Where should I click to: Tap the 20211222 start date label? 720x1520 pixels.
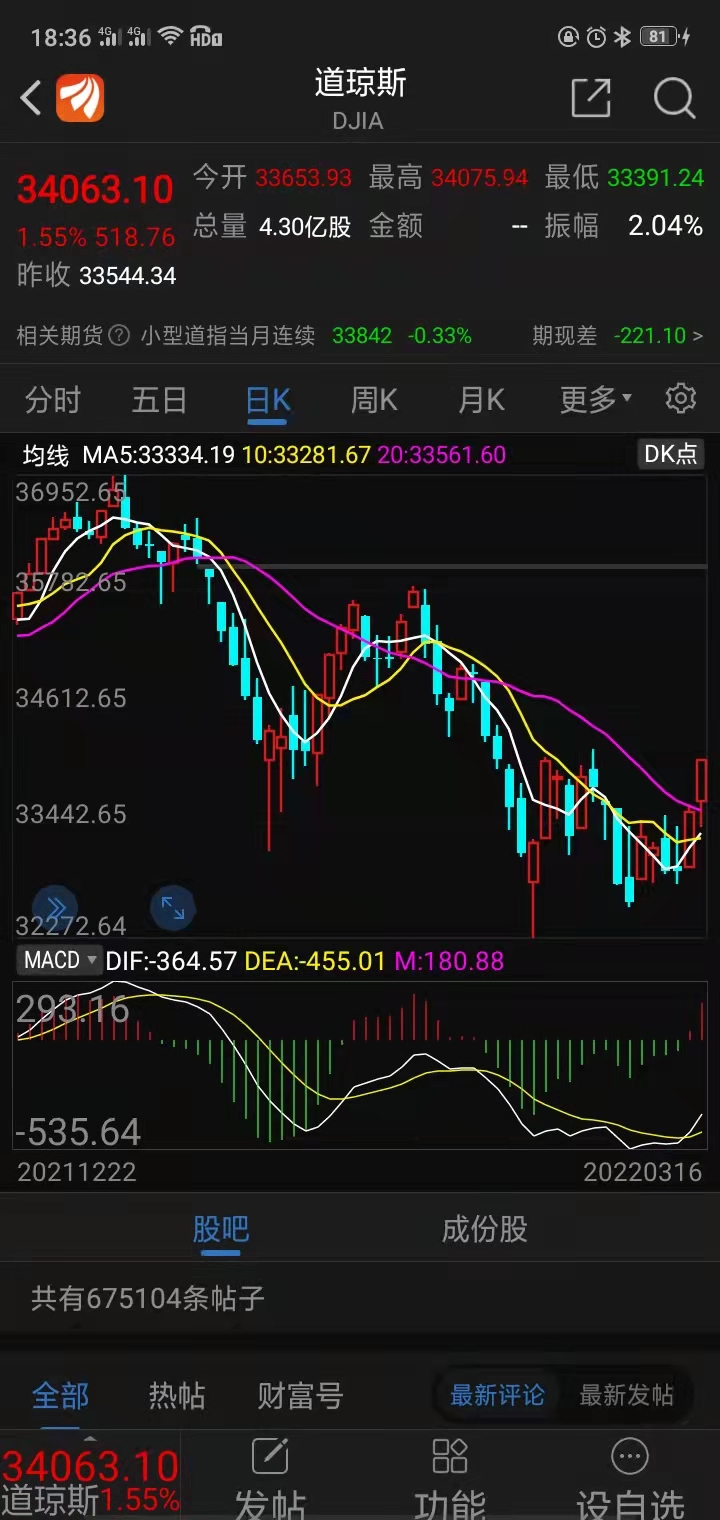(77, 1172)
